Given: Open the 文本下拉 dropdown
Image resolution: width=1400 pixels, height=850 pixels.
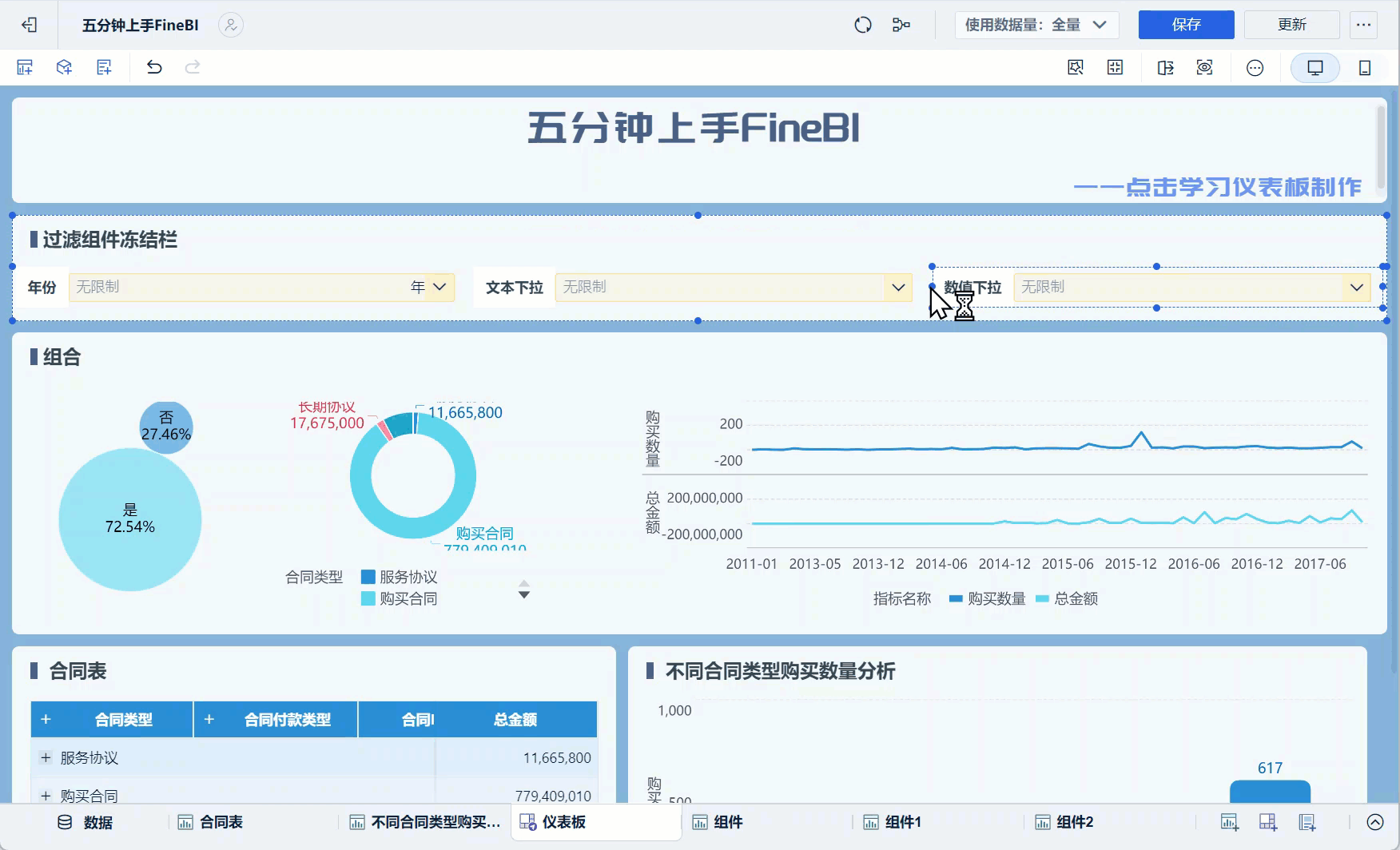Looking at the screenshot, I should (898, 287).
